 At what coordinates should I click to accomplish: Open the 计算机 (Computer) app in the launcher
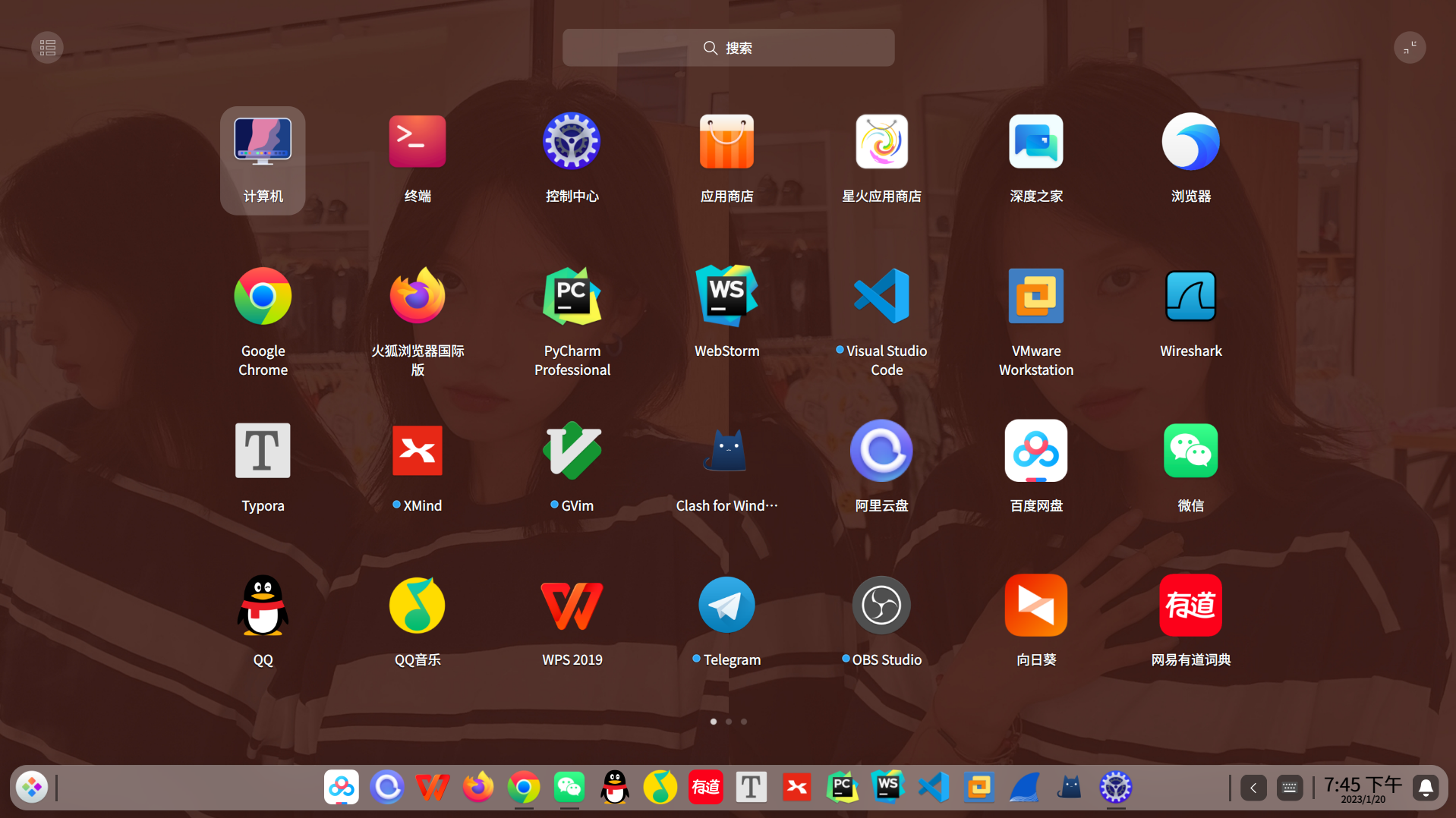[x=263, y=160]
